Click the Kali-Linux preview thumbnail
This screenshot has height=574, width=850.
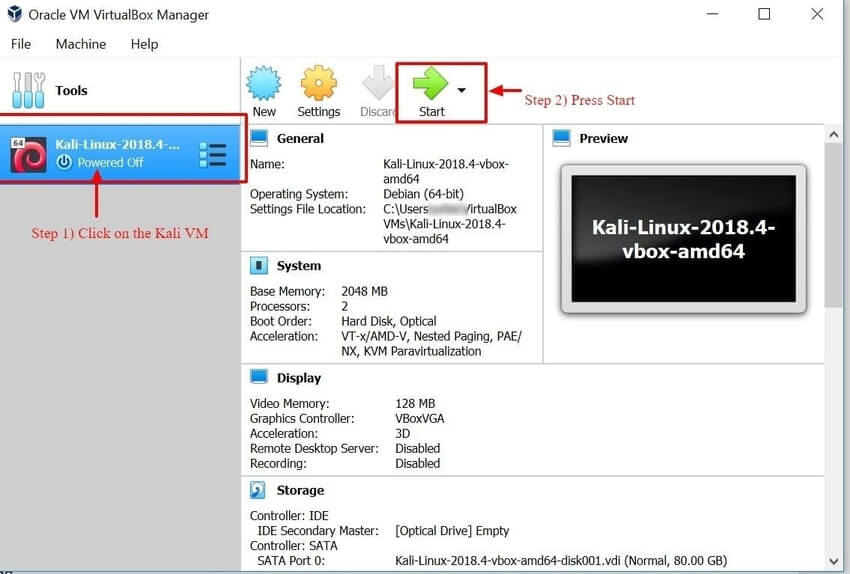coord(683,238)
